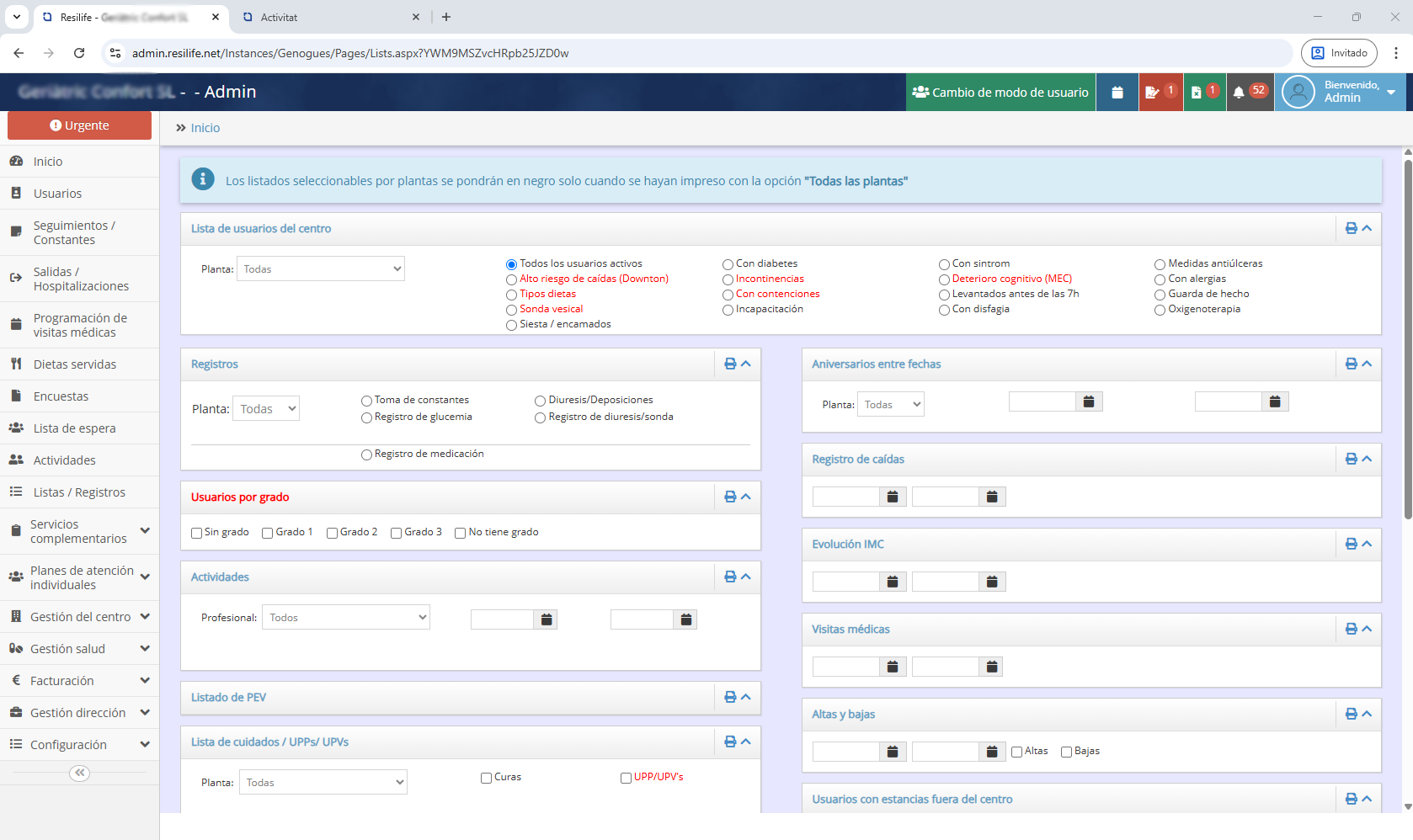The height and width of the screenshot is (840, 1413).
Task: Open Planta dropdown in Lista de cuidados
Action: pos(323,783)
